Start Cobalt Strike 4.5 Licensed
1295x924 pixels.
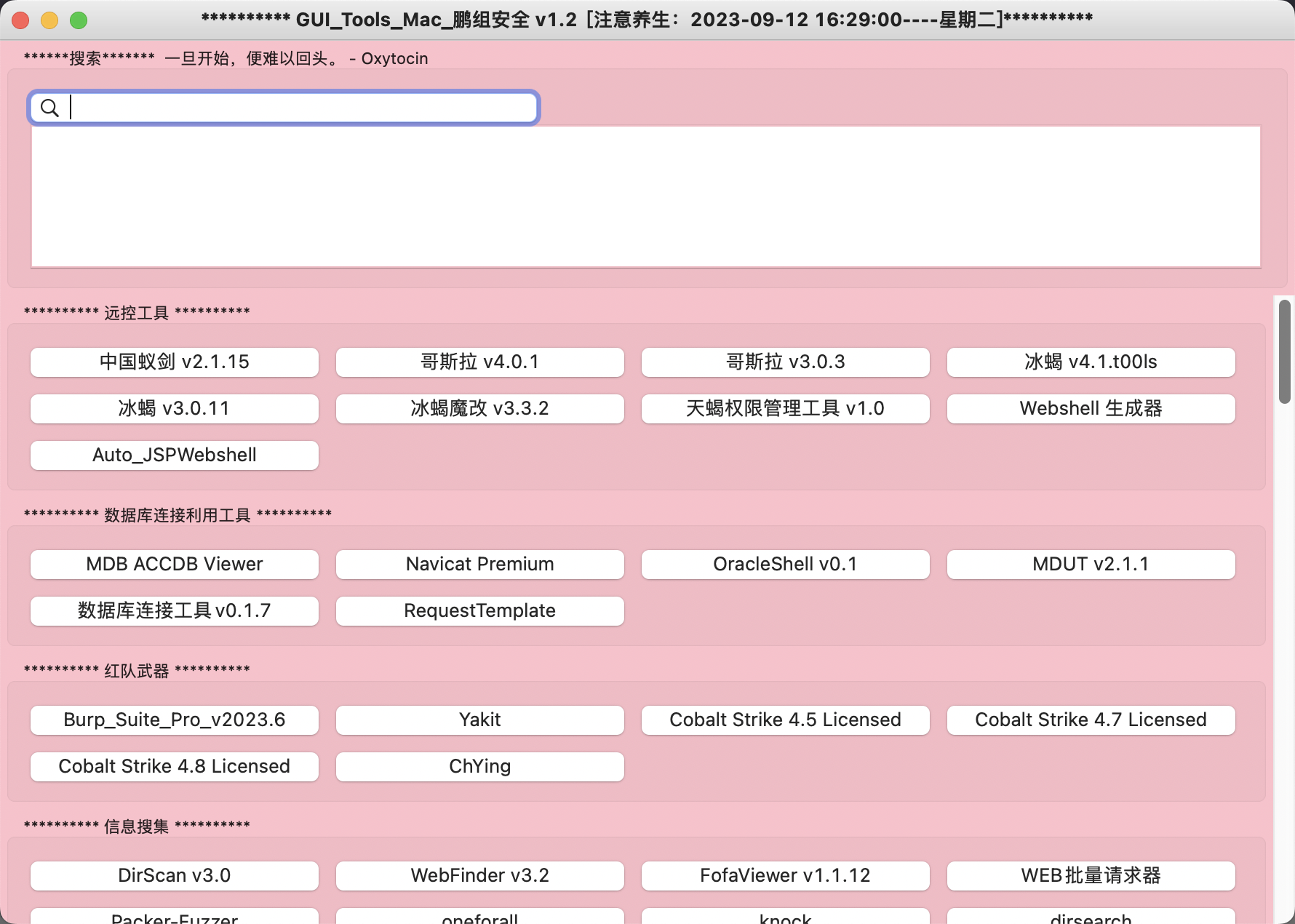click(x=786, y=720)
